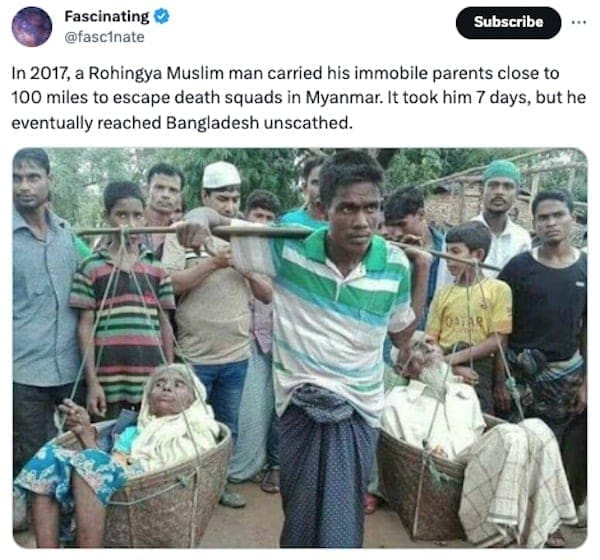Viewport: 600px width, 560px height.
Task: Open the Fascinating profile avatar
Action: 32,27
